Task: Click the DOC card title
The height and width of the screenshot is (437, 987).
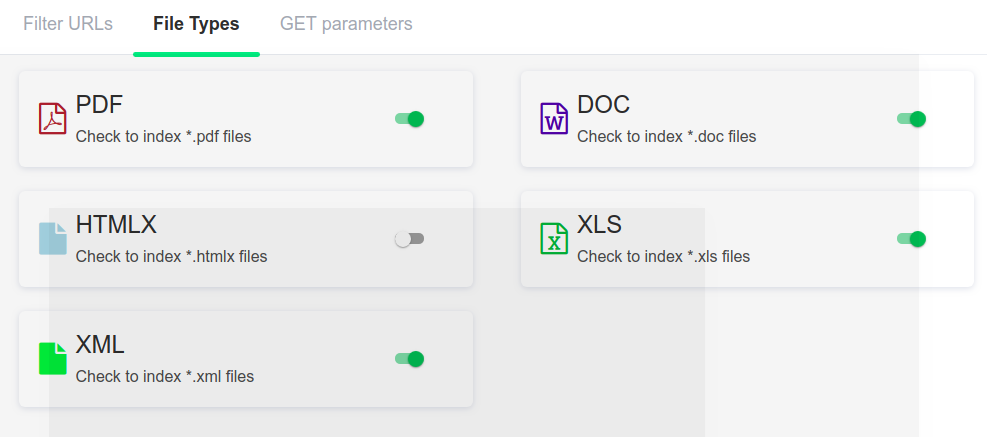Action: click(603, 105)
